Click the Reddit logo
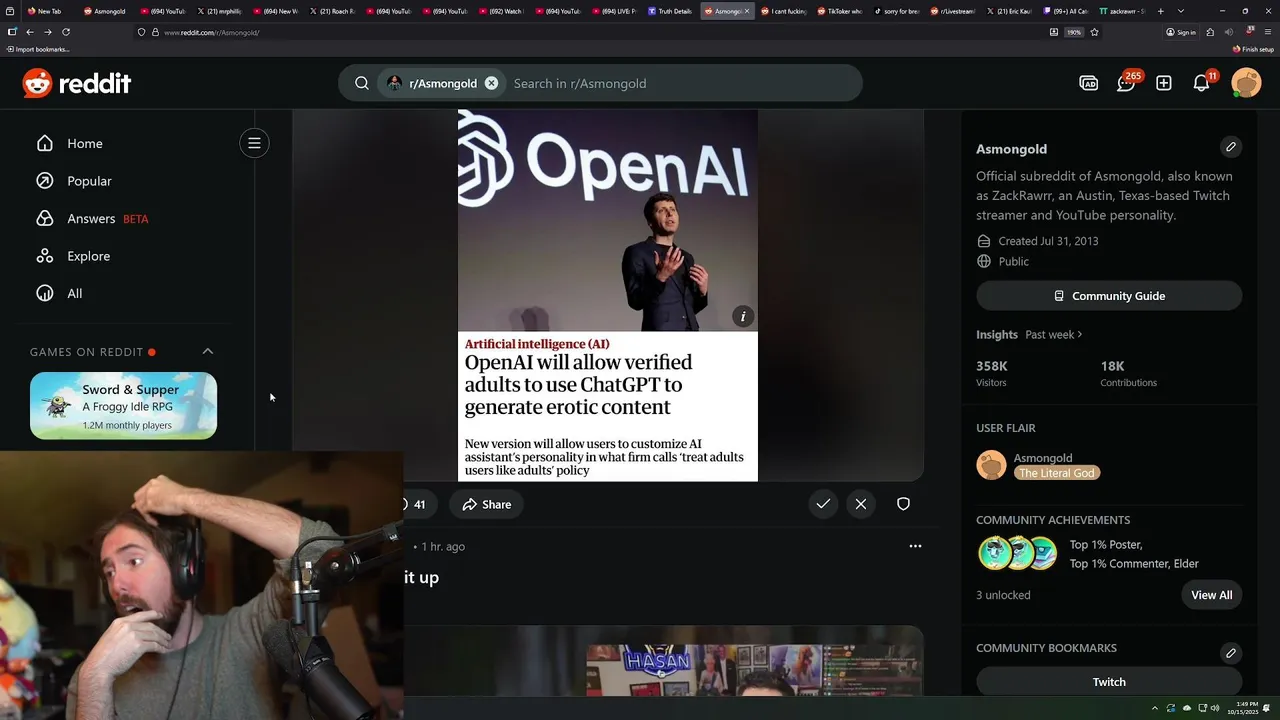 pyautogui.click(x=77, y=83)
